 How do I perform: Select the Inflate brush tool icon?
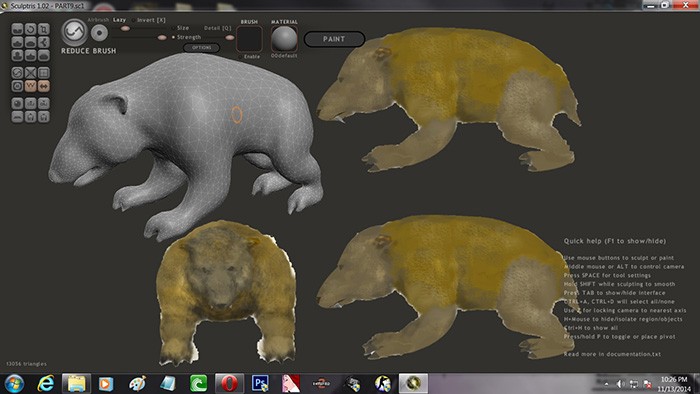(x=17, y=56)
